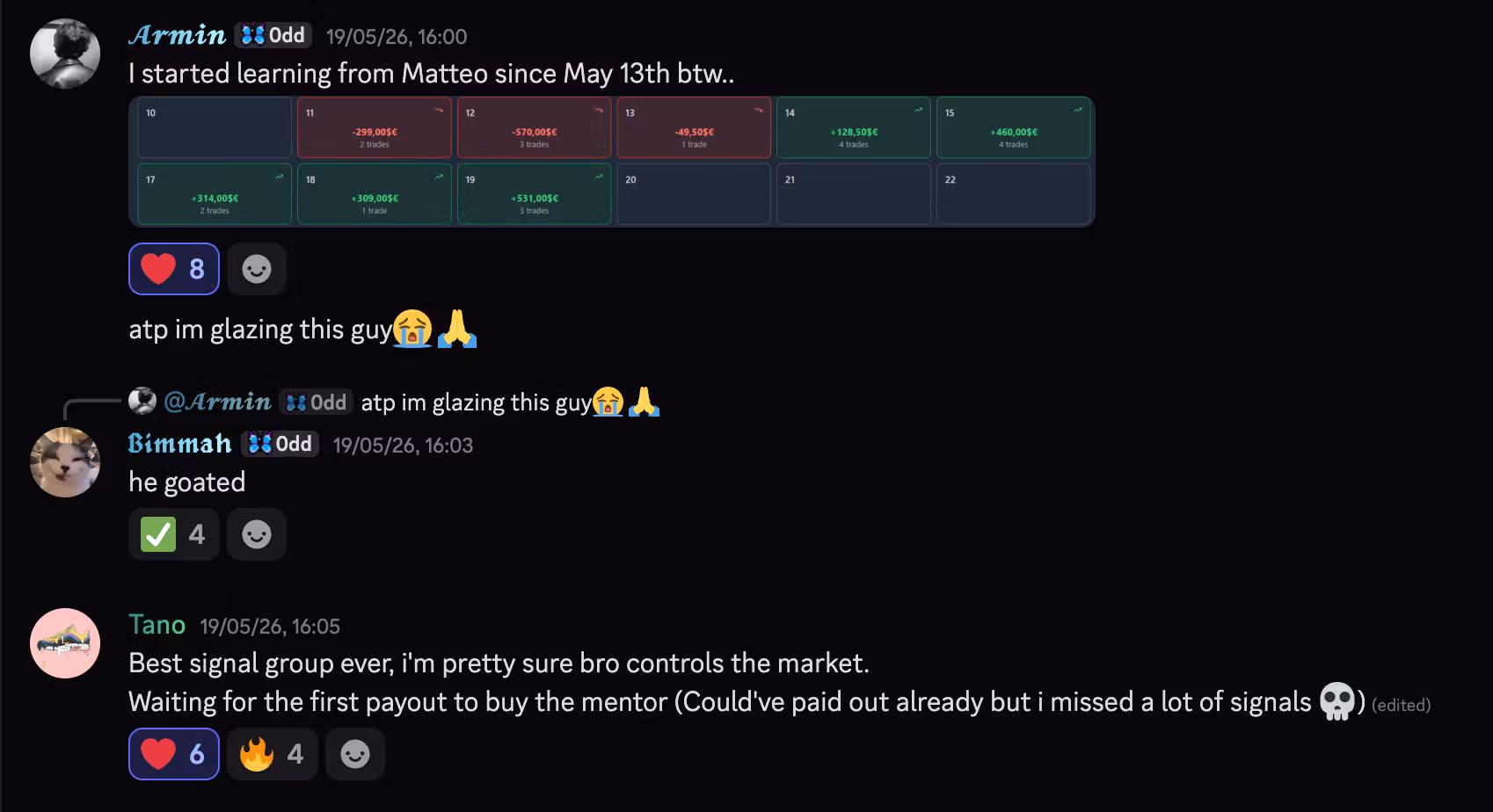Add reaction under Armin's calendar image
The image size is (1493, 812).
(257, 269)
